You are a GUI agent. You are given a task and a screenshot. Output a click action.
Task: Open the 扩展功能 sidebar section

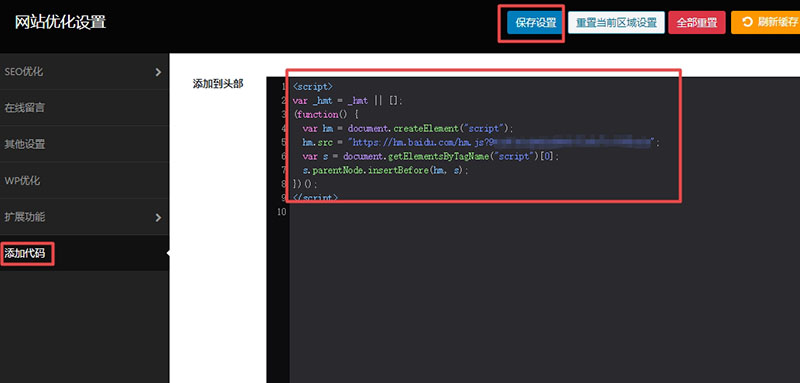(x=84, y=217)
